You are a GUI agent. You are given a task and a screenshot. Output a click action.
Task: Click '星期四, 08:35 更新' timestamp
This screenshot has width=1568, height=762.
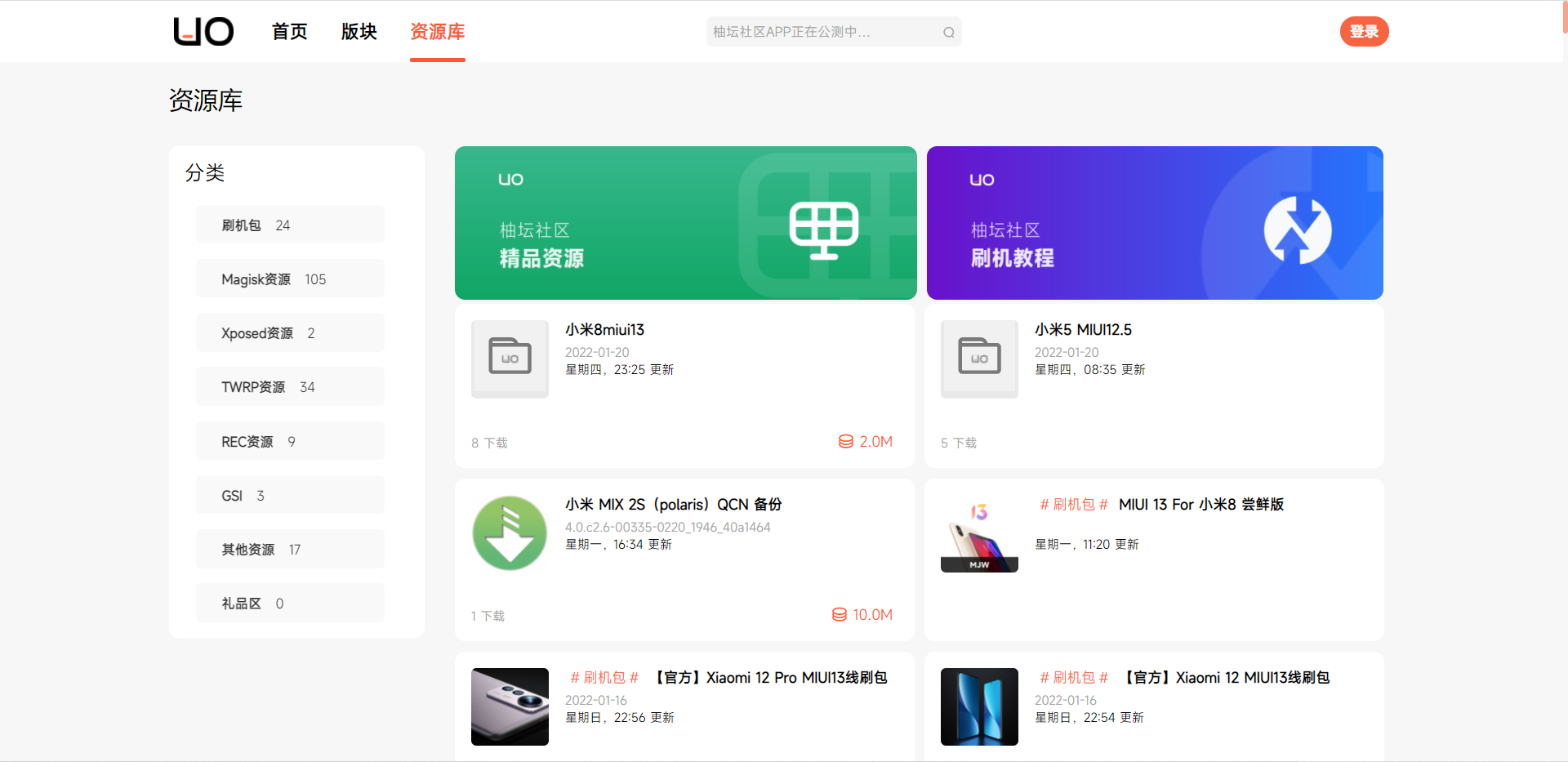tap(1089, 370)
